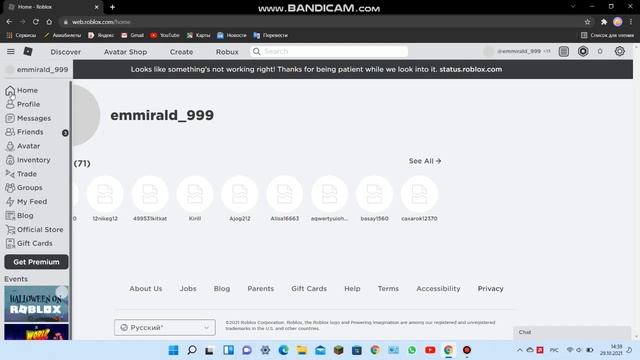This screenshot has width=640, height=360.
Task: Click the Get Premium button
Action: point(36,262)
